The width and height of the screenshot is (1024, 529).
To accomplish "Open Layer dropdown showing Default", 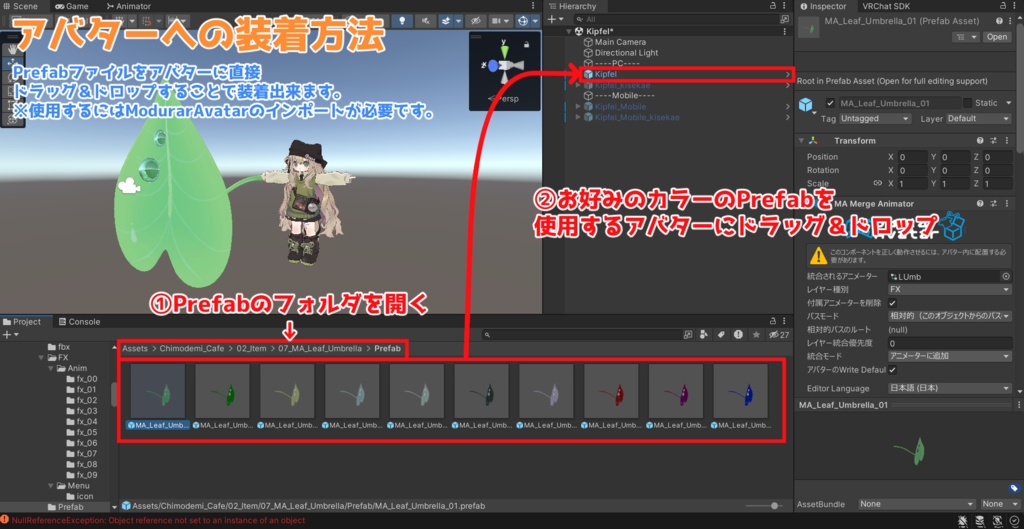I will (x=978, y=119).
